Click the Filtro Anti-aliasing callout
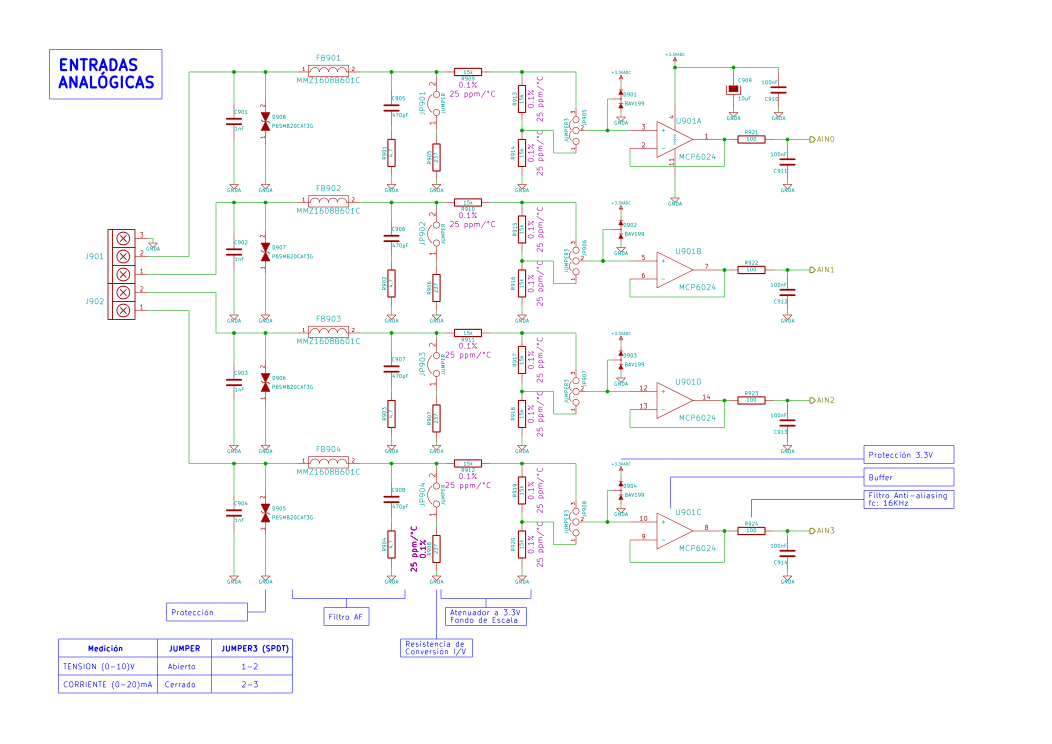The height and width of the screenshot is (744, 1052). [909, 499]
